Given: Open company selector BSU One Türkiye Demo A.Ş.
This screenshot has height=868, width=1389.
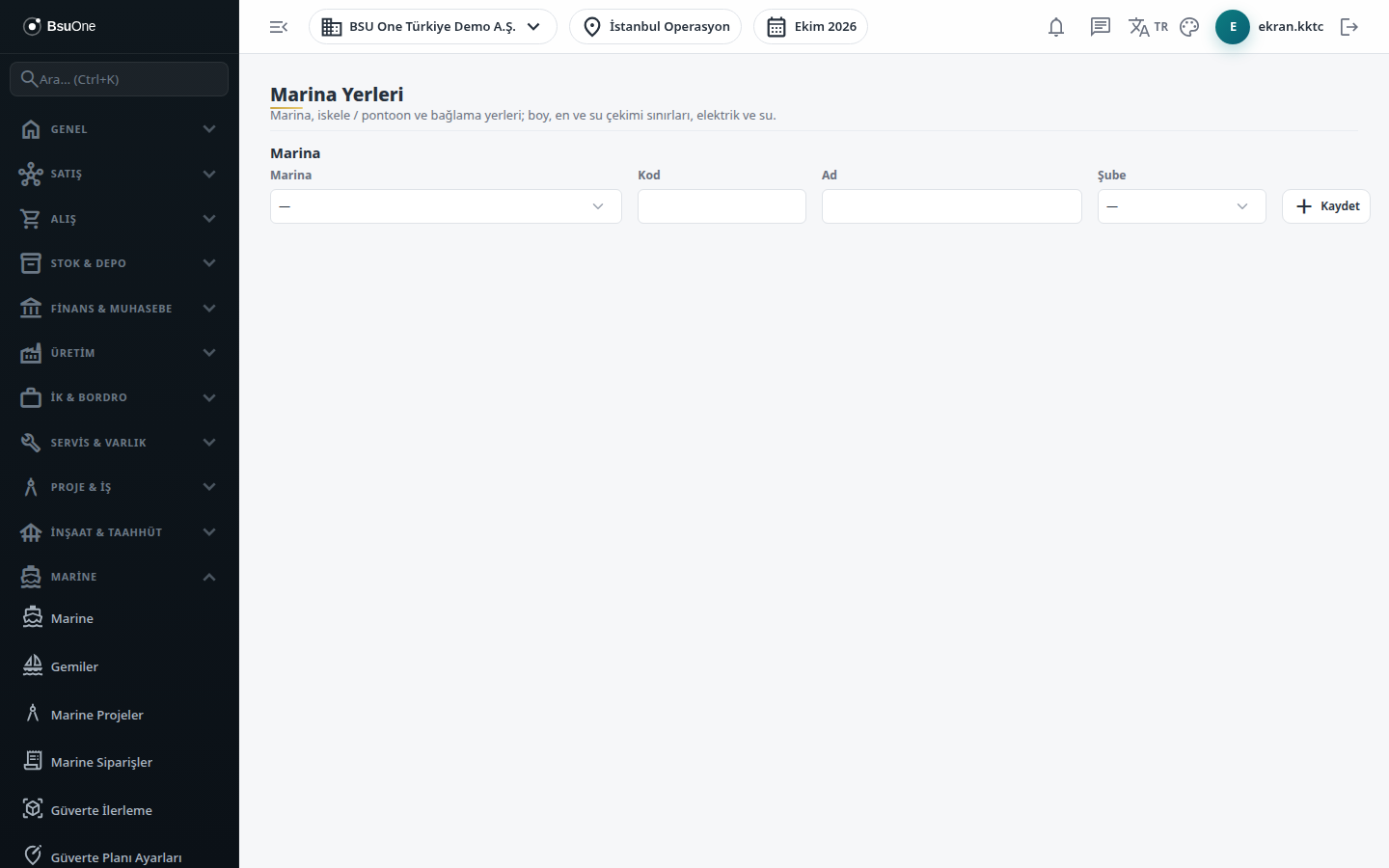Looking at the screenshot, I should [x=433, y=27].
